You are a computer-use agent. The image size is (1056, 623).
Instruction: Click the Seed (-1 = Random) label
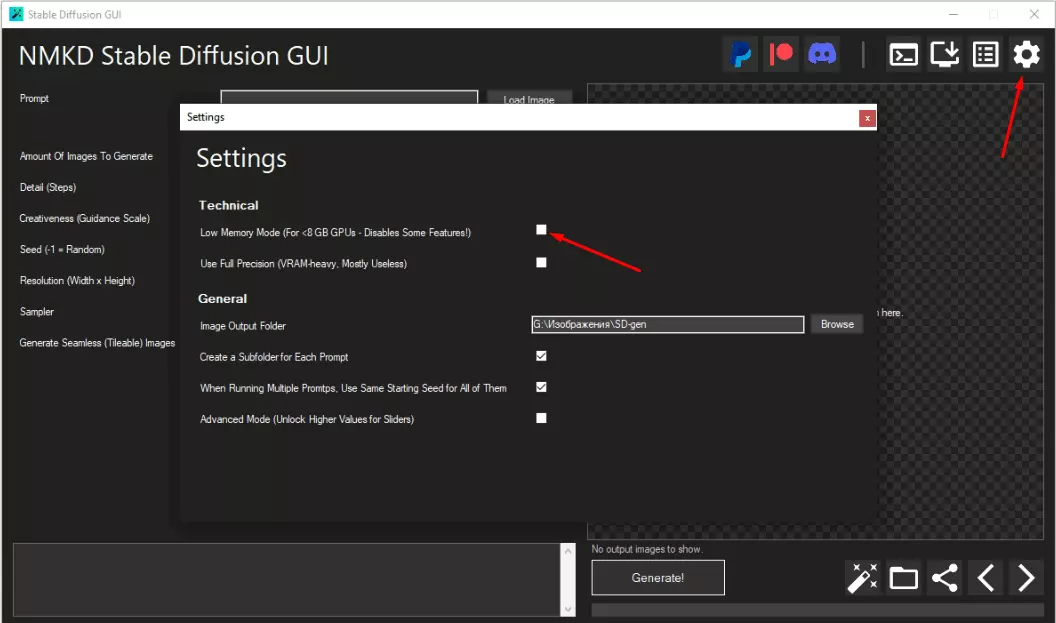pos(62,249)
